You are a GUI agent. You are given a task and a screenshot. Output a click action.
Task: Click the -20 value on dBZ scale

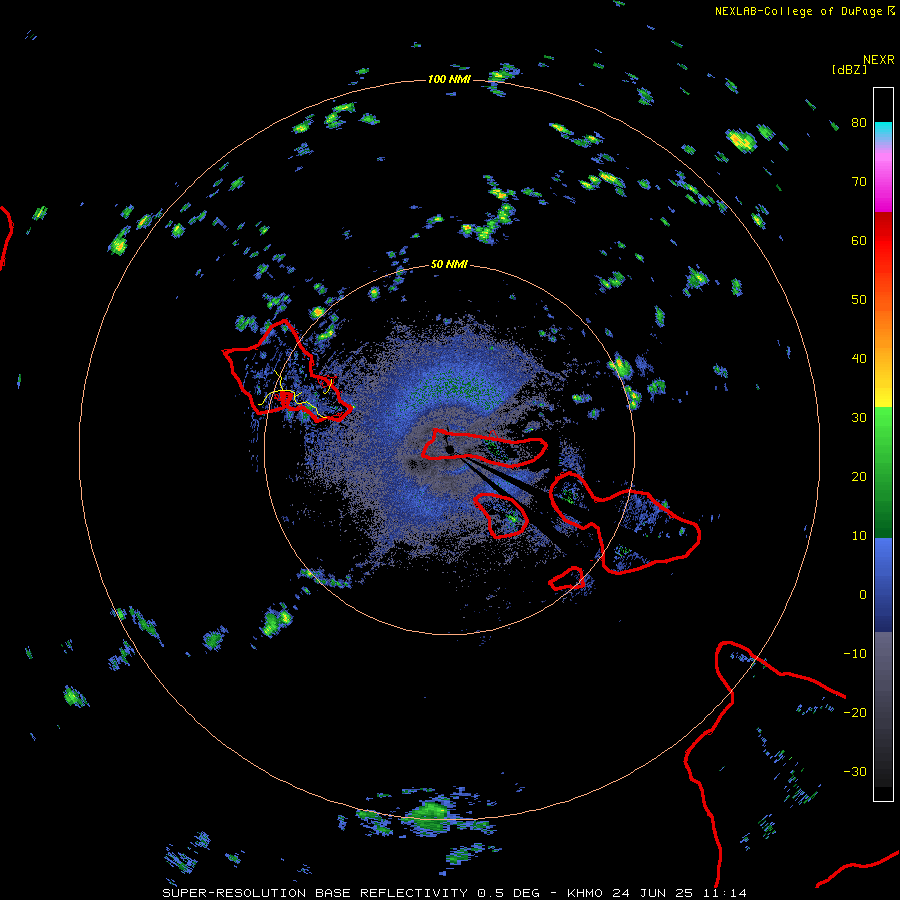pos(855,713)
